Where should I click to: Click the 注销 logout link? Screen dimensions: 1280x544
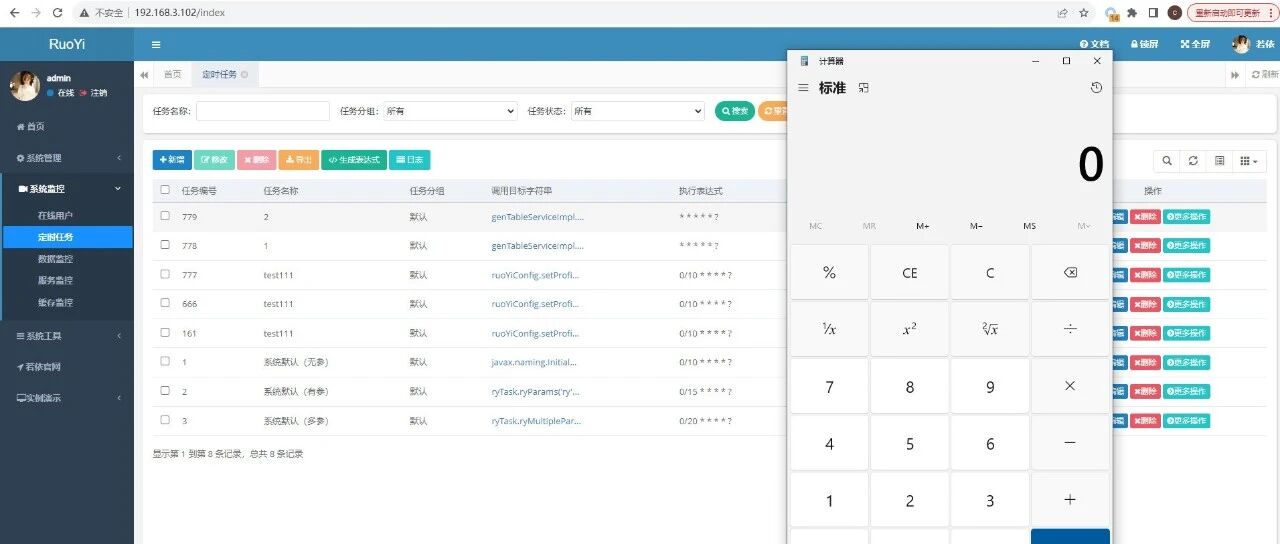coord(94,93)
